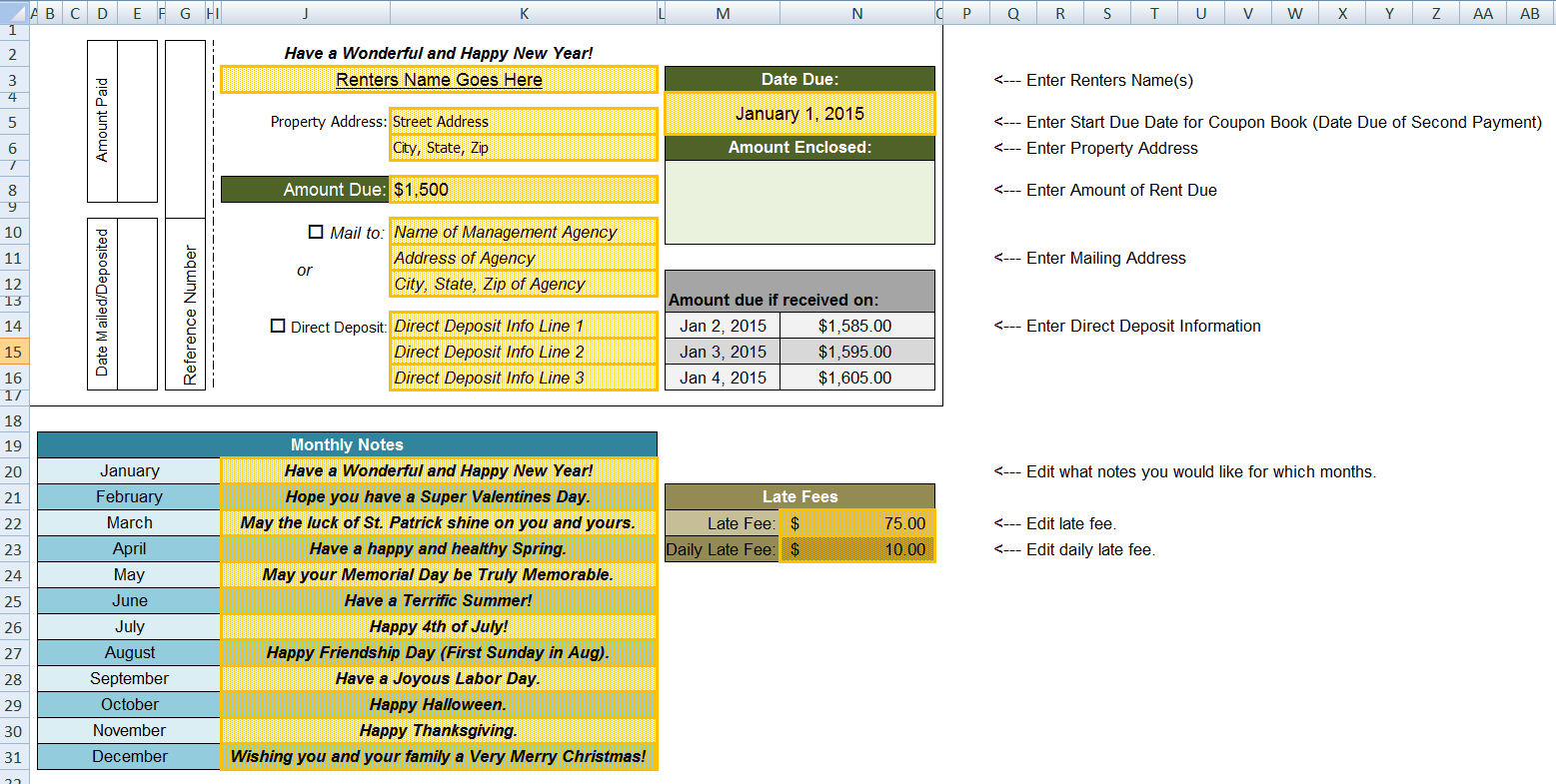This screenshot has height=784, width=1556.
Task: Check the 'Mail to' checkbox
Action: point(316,232)
